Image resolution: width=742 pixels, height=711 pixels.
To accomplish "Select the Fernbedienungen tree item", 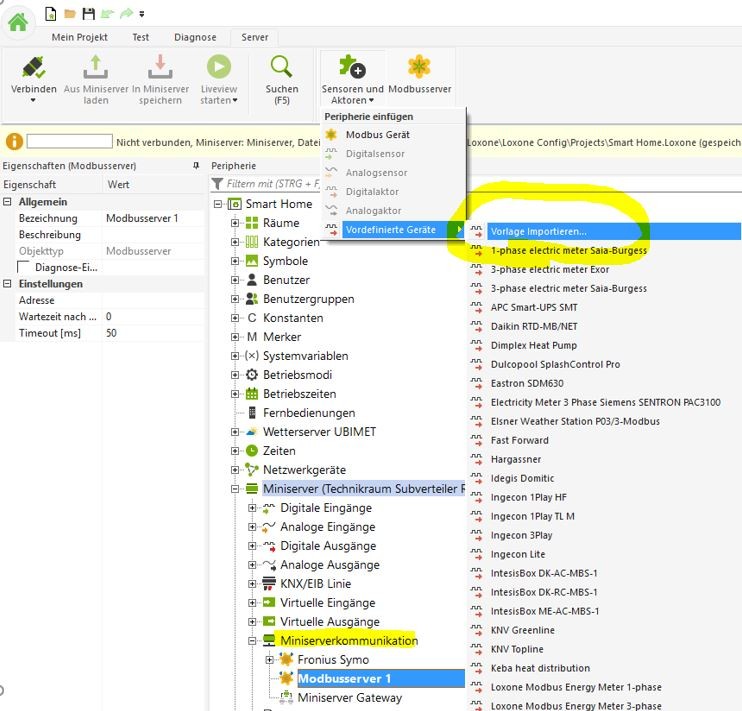I will [309, 413].
